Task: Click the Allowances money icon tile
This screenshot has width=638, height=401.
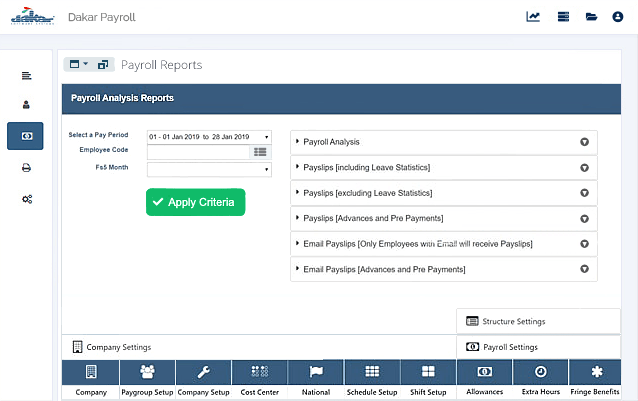Action: click(485, 372)
